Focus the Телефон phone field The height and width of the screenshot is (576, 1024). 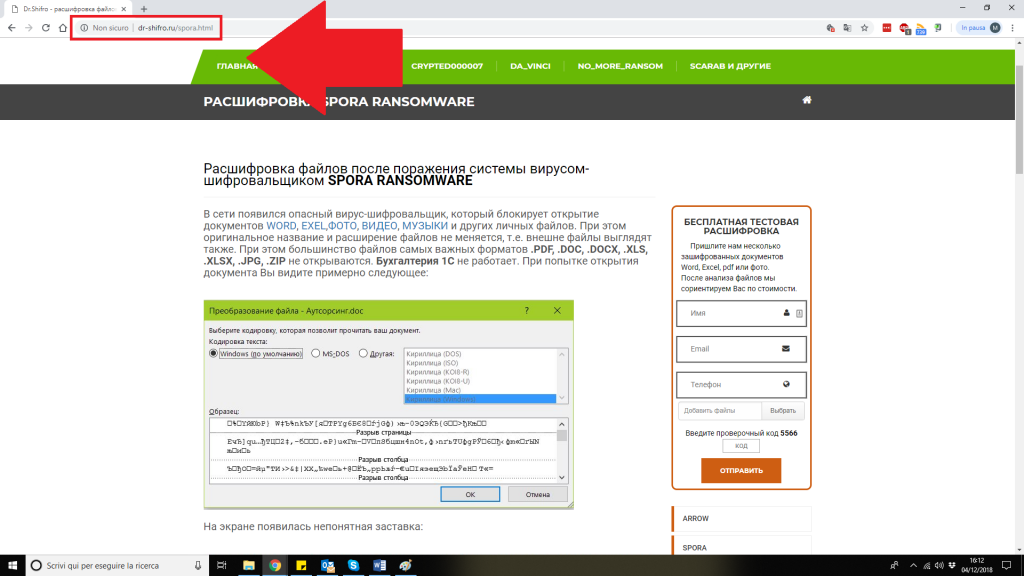point(741,385)
